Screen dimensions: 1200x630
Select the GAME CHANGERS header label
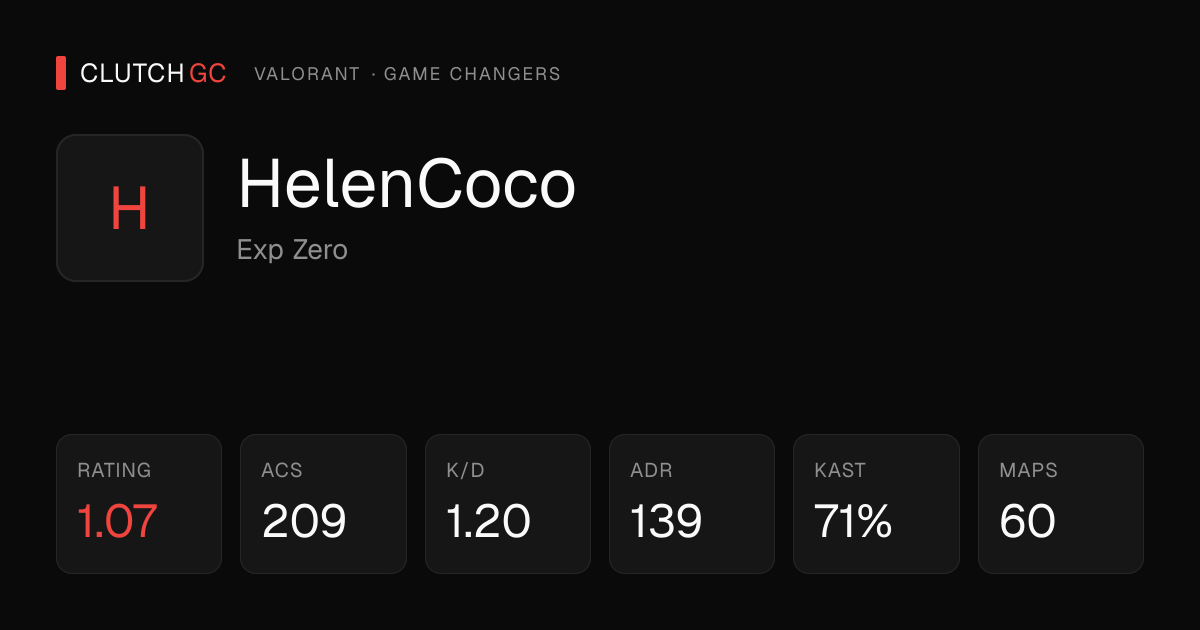point(472,74)
